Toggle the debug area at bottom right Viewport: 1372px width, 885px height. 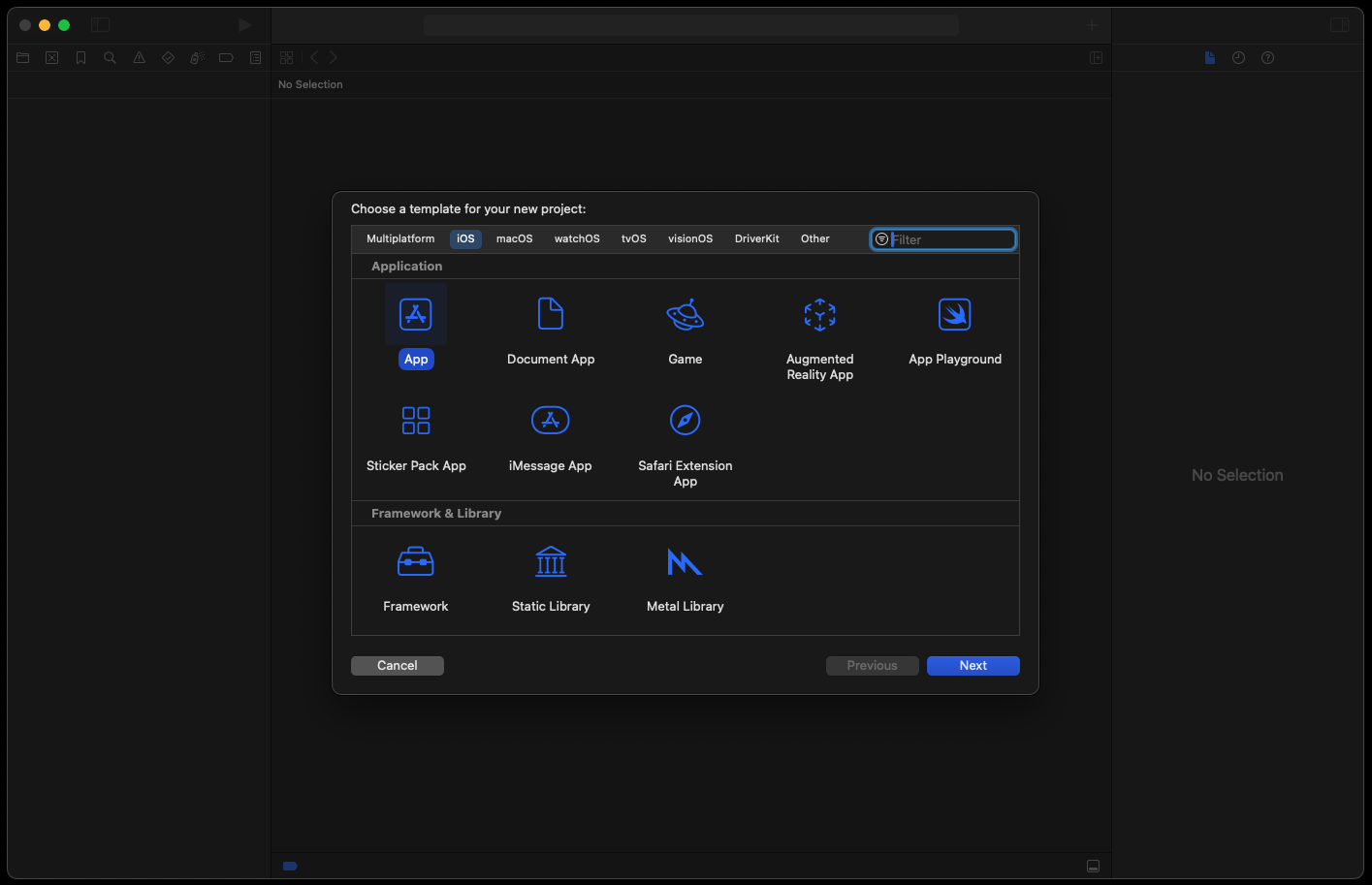coord(1093,866)
